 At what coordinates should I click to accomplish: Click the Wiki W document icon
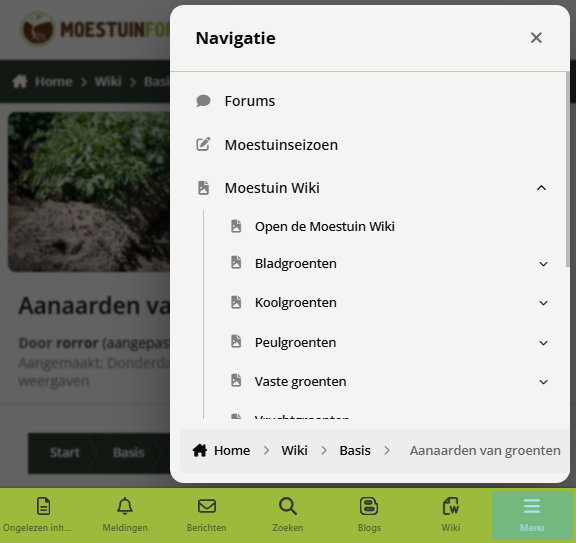point(451,506)
